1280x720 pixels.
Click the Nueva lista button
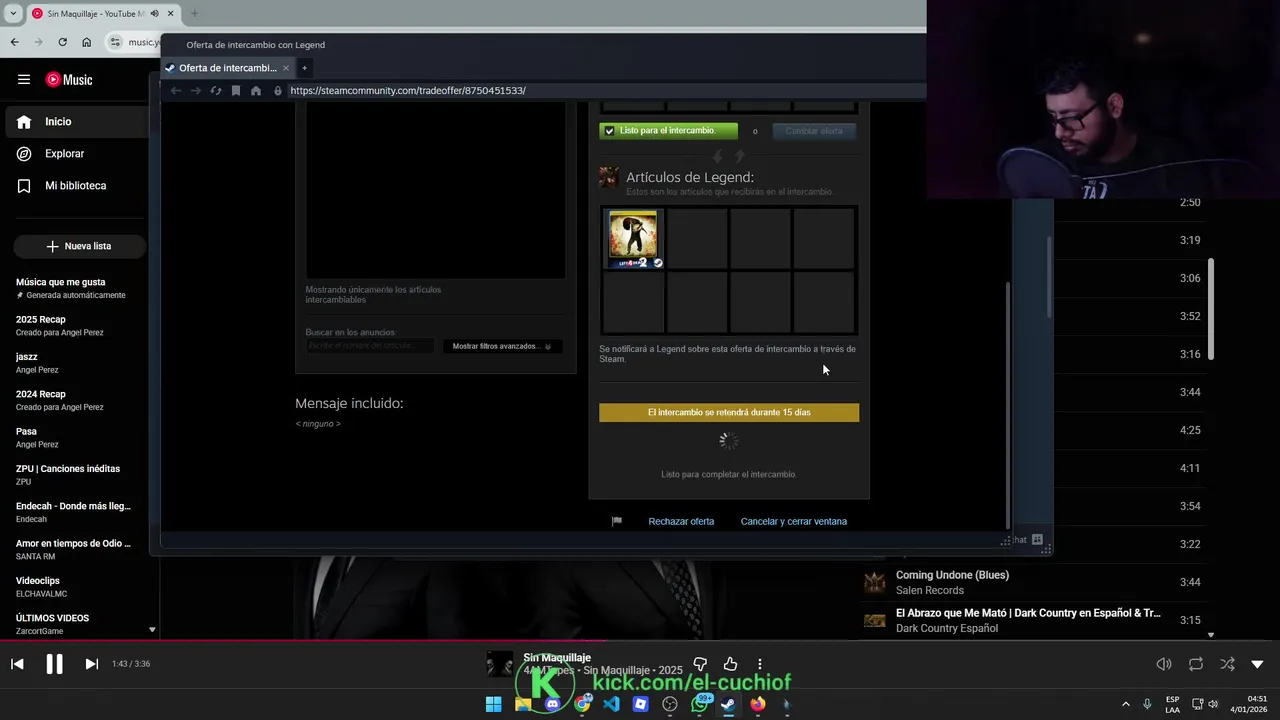[79, 246]
